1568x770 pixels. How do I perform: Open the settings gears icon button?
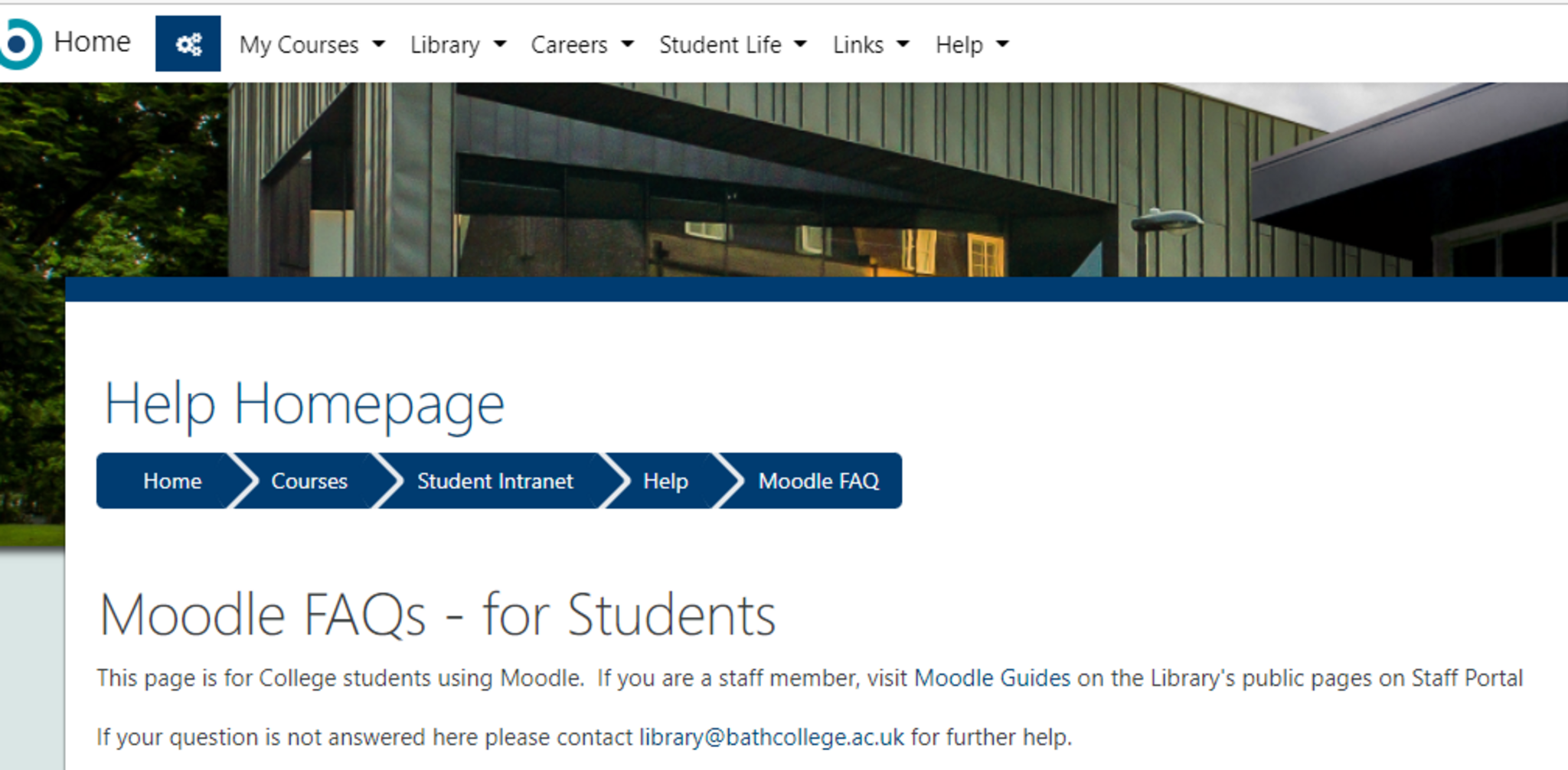pyautogui.click(x=188, y=44)
